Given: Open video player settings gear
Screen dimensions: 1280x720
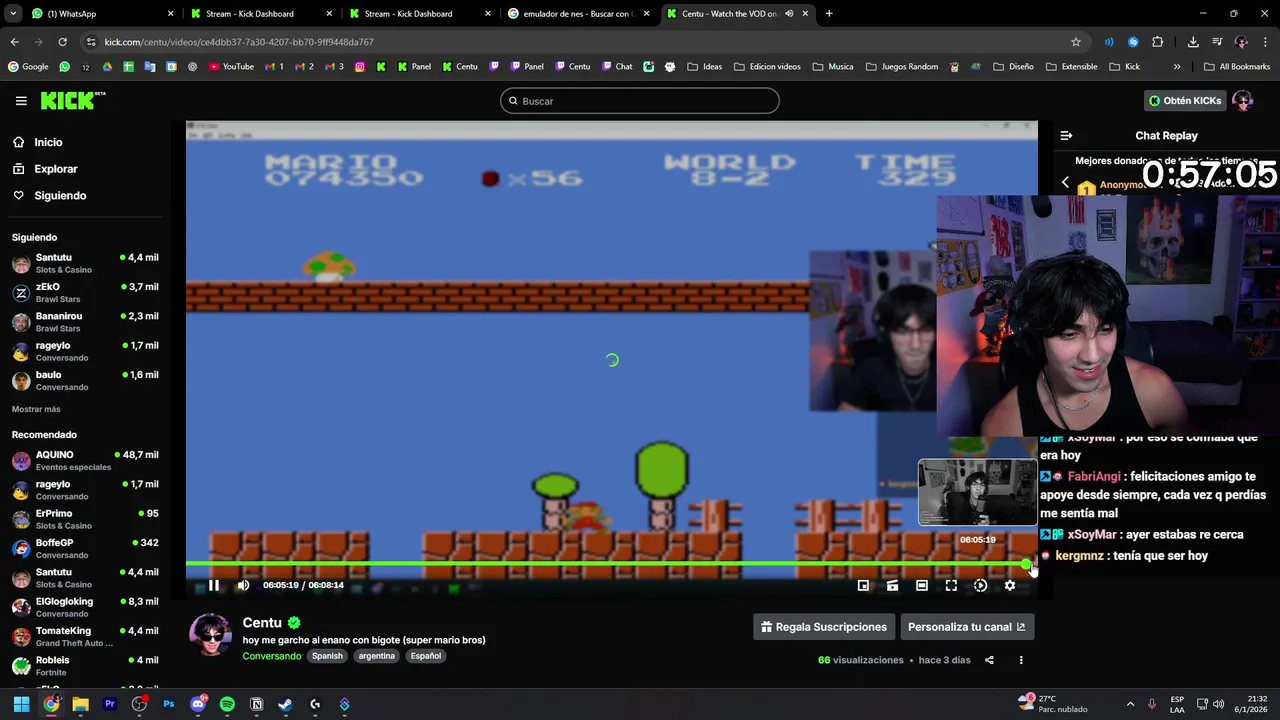Looking at the screenshot, I should (x=1010, y=586).
